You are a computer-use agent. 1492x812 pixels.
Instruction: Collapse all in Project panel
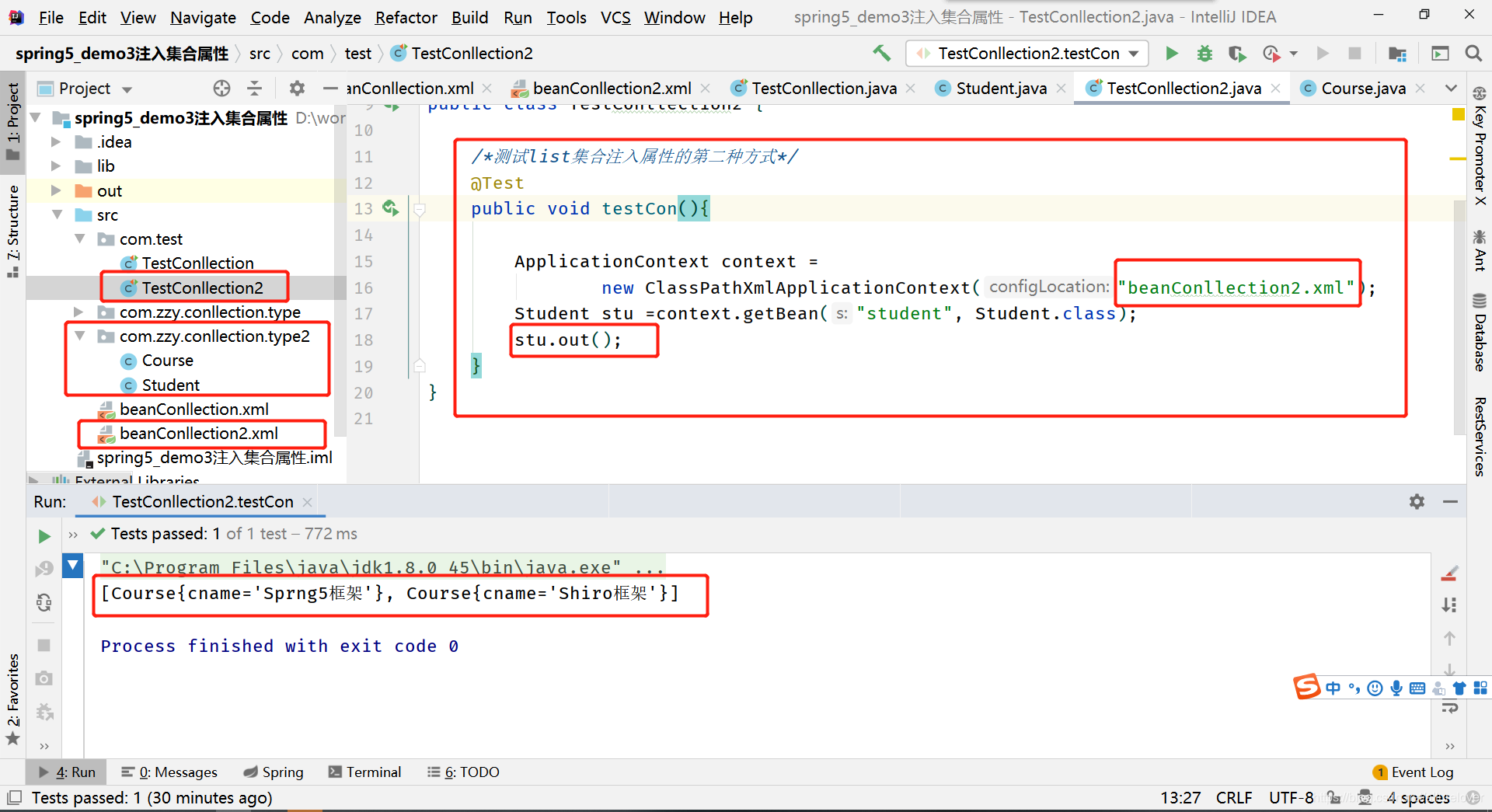click(254, 88)
